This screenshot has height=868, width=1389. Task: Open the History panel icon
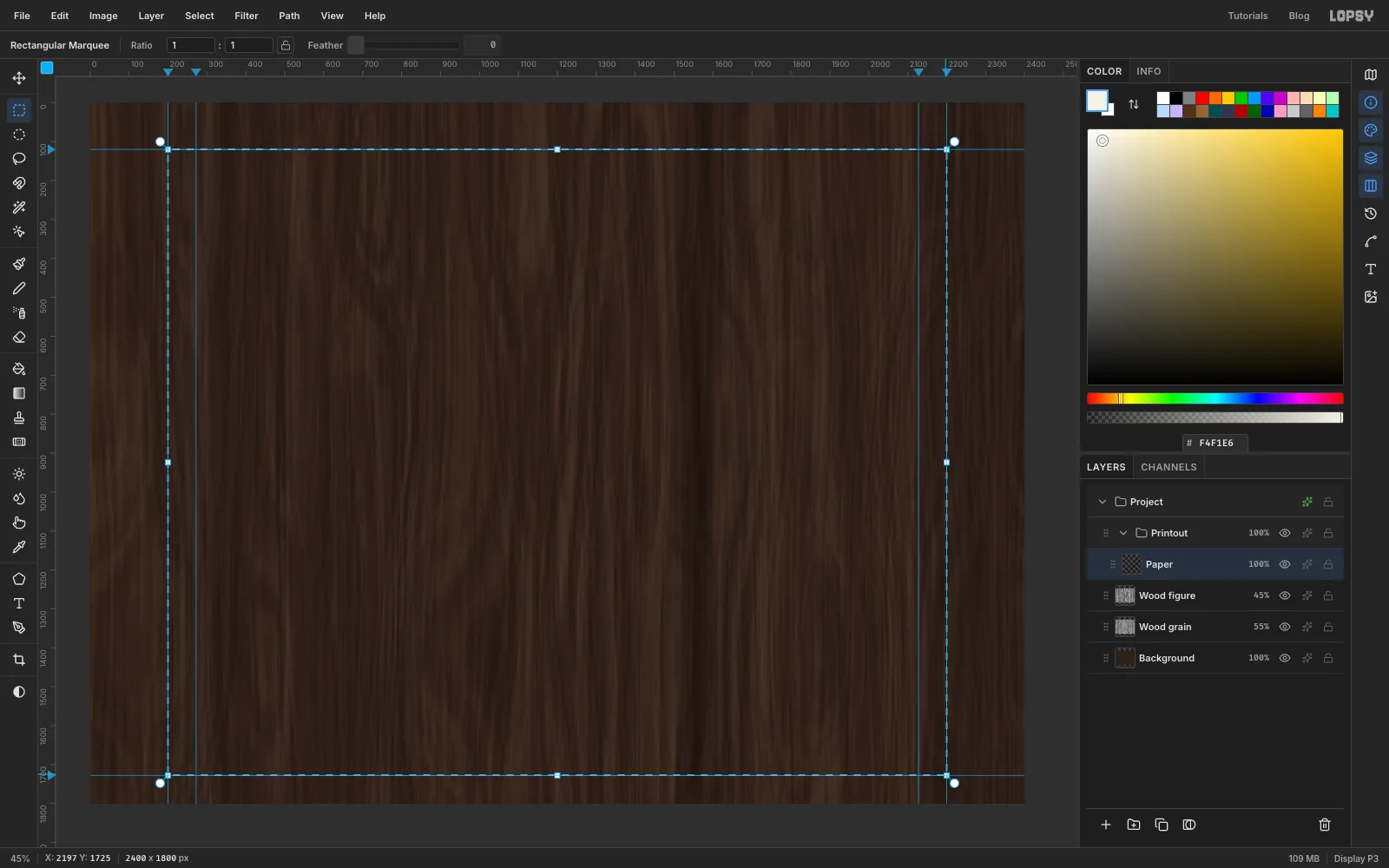pos(1371,214)
